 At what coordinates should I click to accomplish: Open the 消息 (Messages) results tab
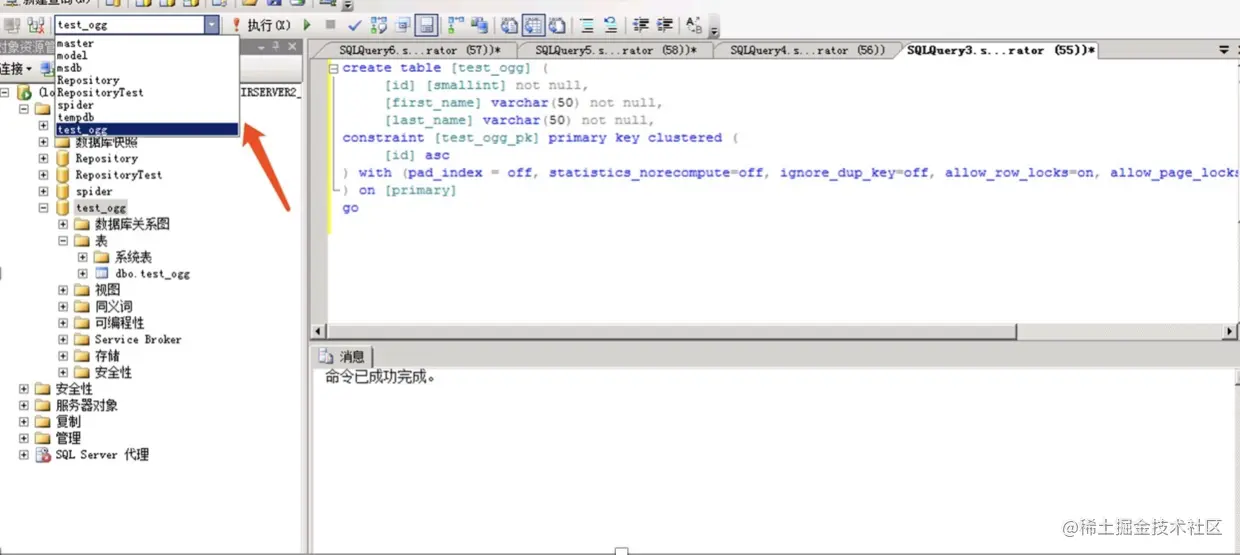tap(341, 357)
